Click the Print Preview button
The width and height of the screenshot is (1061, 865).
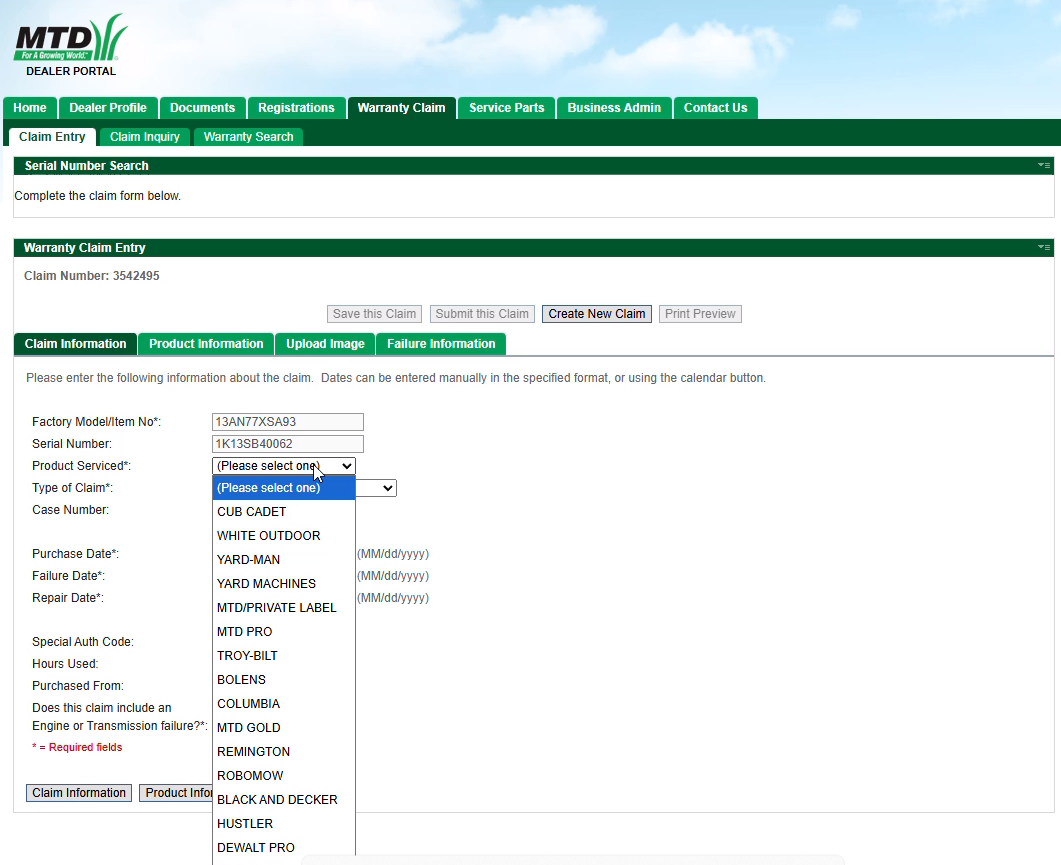pyautogui.click(x=700, y=314)
